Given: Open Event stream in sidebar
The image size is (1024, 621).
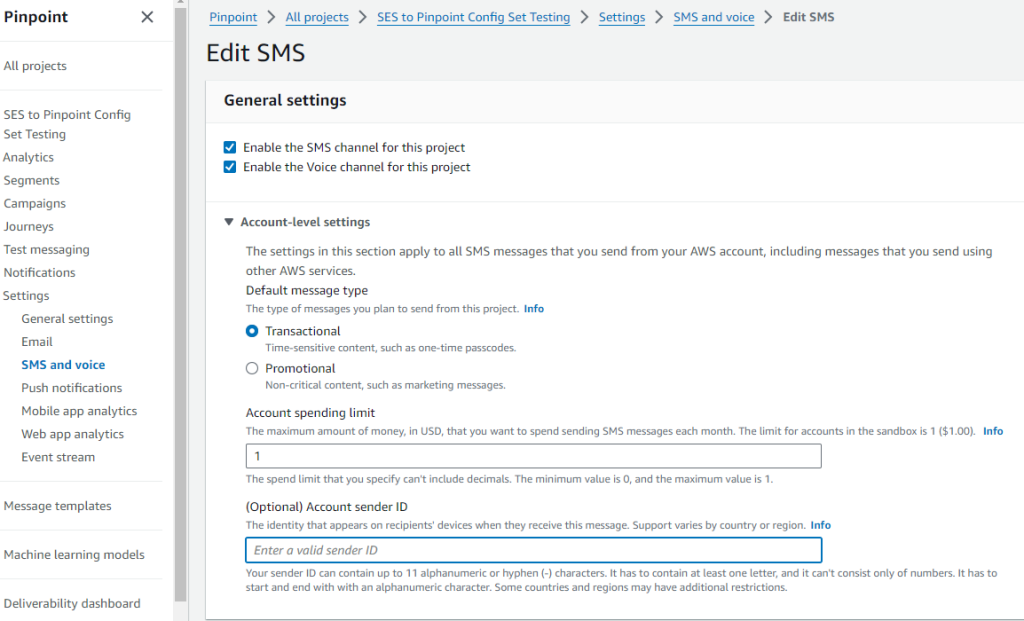Looking at the screenshot, I should (x=58, y=457).
